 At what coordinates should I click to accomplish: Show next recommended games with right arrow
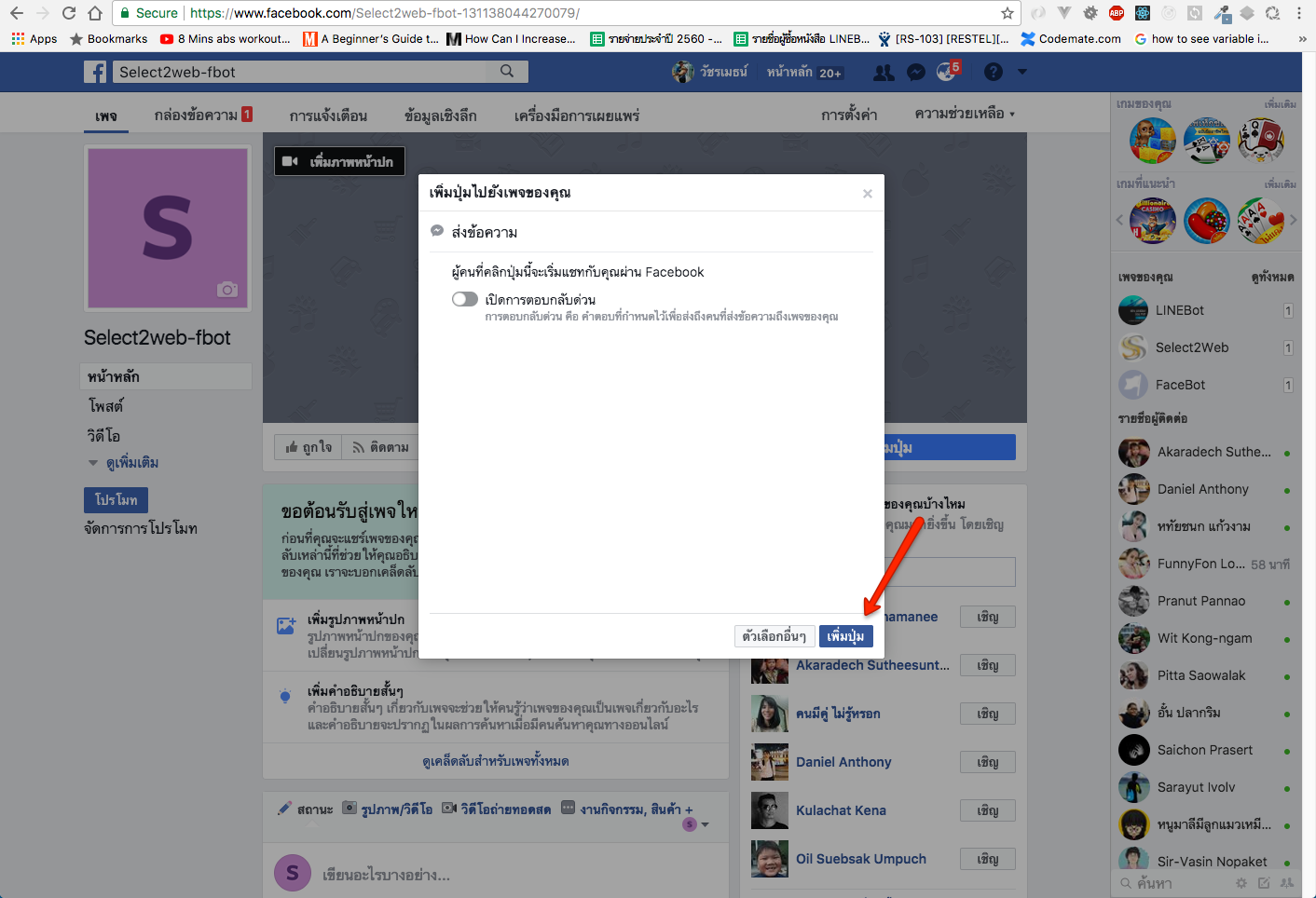tap(1294, 220)
